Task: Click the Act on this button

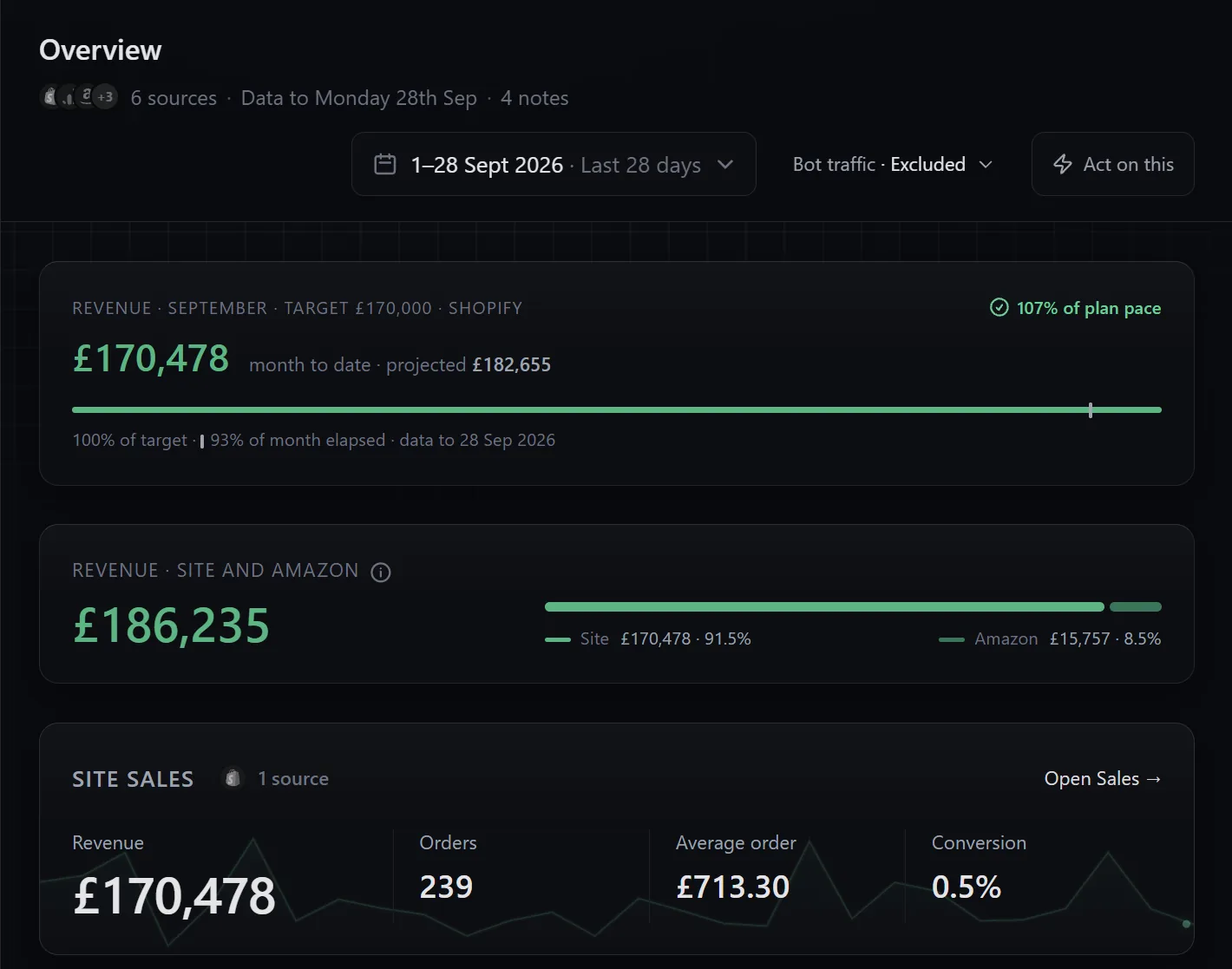Action: pos(1112,164)
